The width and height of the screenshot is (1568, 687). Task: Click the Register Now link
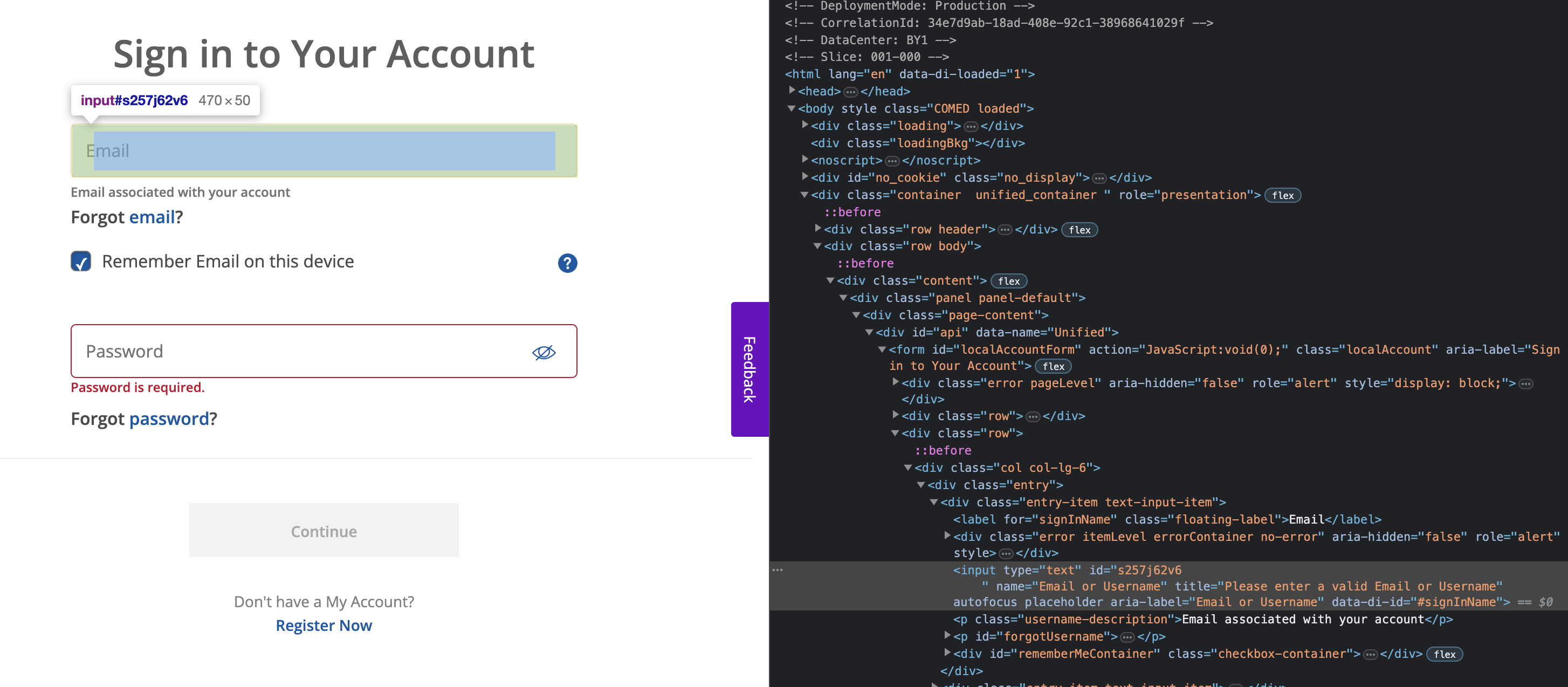pos(323,625)
